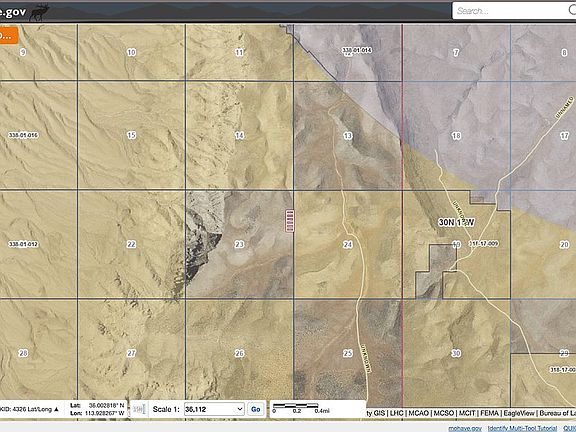Image resolution: width=576 pixels, height=432 pixels.
Task: Click section number 20 label
Action: (x=565, y=244)
